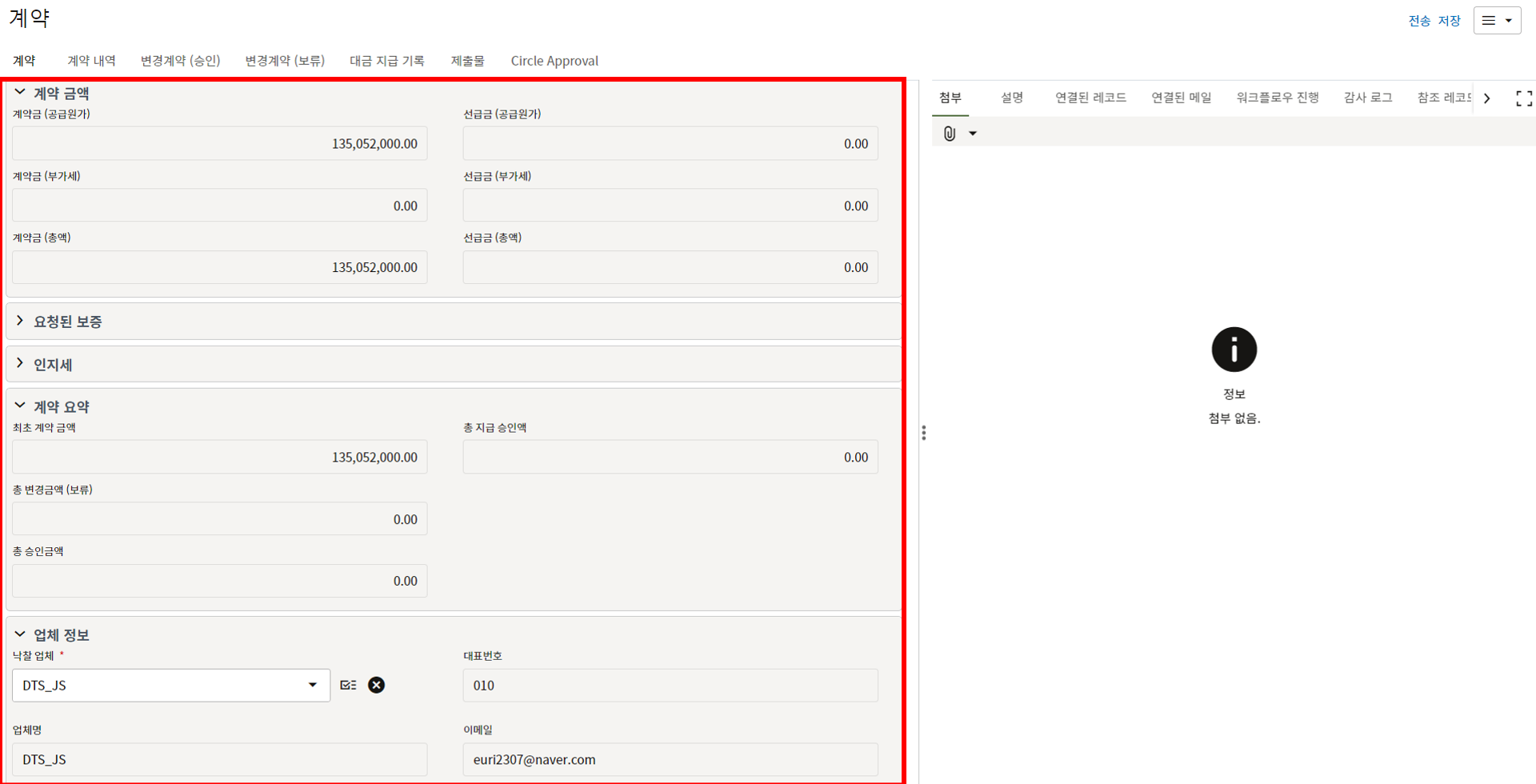1536x784 pixels.
Task: Open the attachment dropdown arrow
Action: pyautogui.click(x=973, y=134)
